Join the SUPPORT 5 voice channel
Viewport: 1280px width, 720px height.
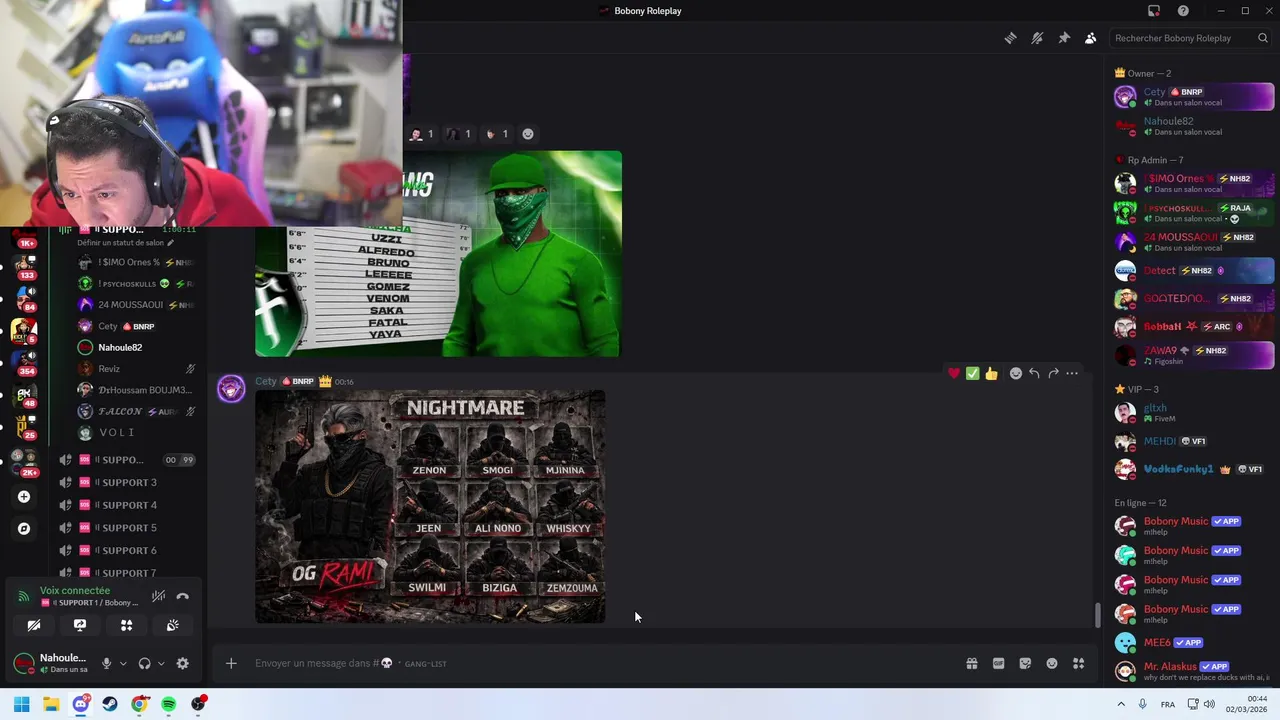click(x=126, y=528)
